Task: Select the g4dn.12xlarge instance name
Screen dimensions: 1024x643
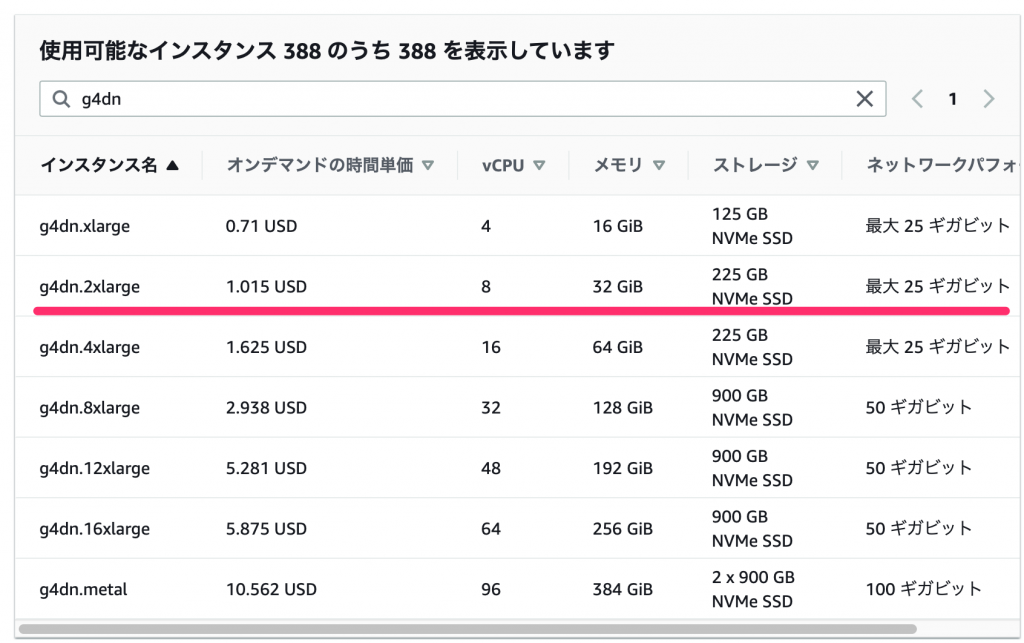Action: [x=95, y=468]
